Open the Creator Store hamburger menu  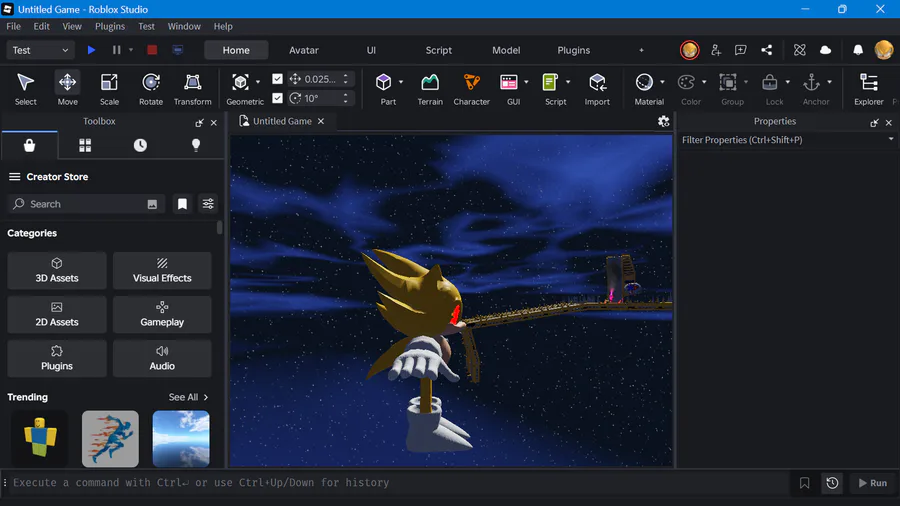14,177
